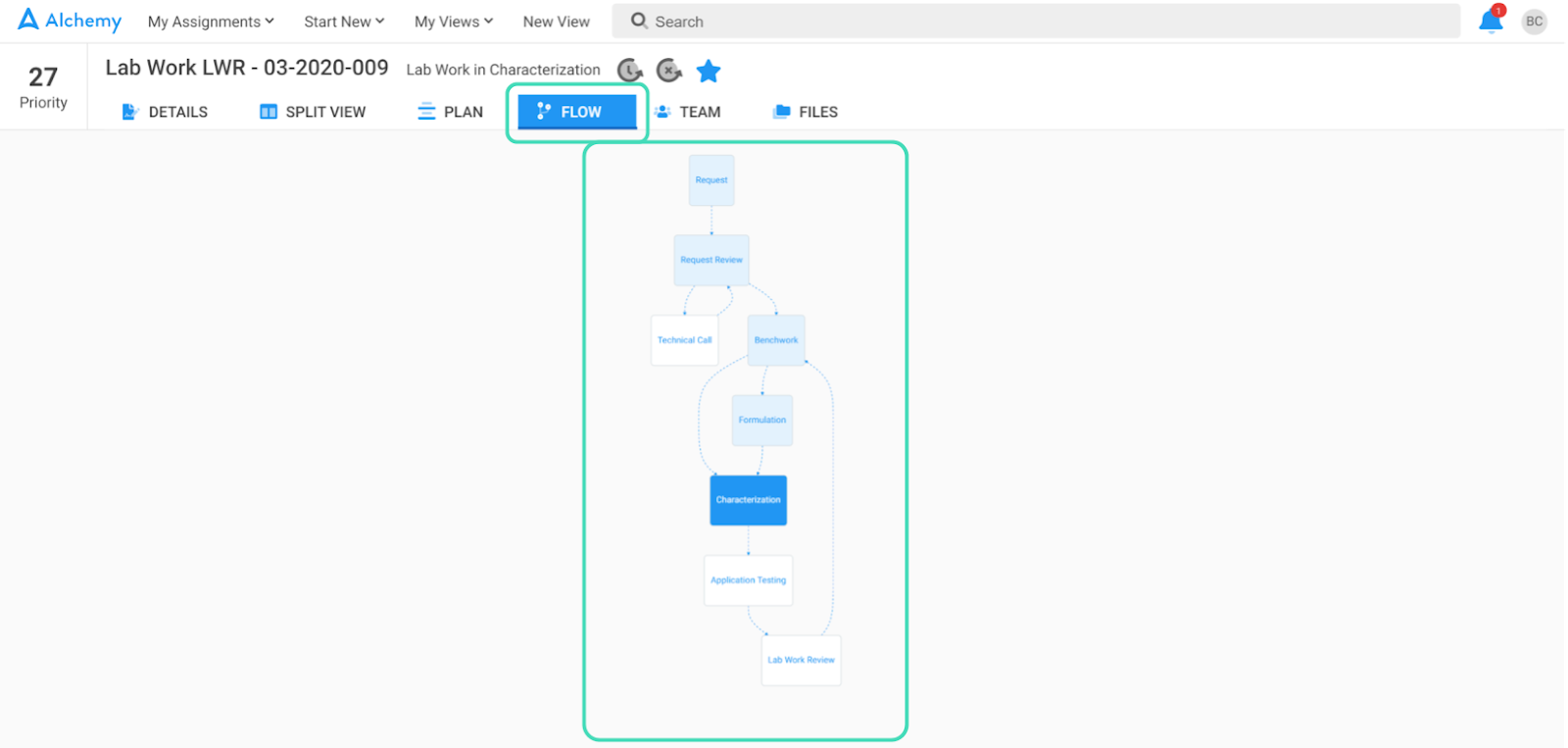Open the My Views dropdown
Screen dimensions: 1568x748
(454, 22)
